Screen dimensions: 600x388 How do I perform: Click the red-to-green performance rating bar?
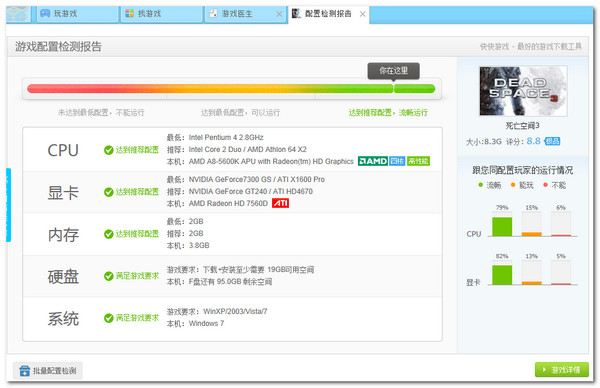point(231,89)
